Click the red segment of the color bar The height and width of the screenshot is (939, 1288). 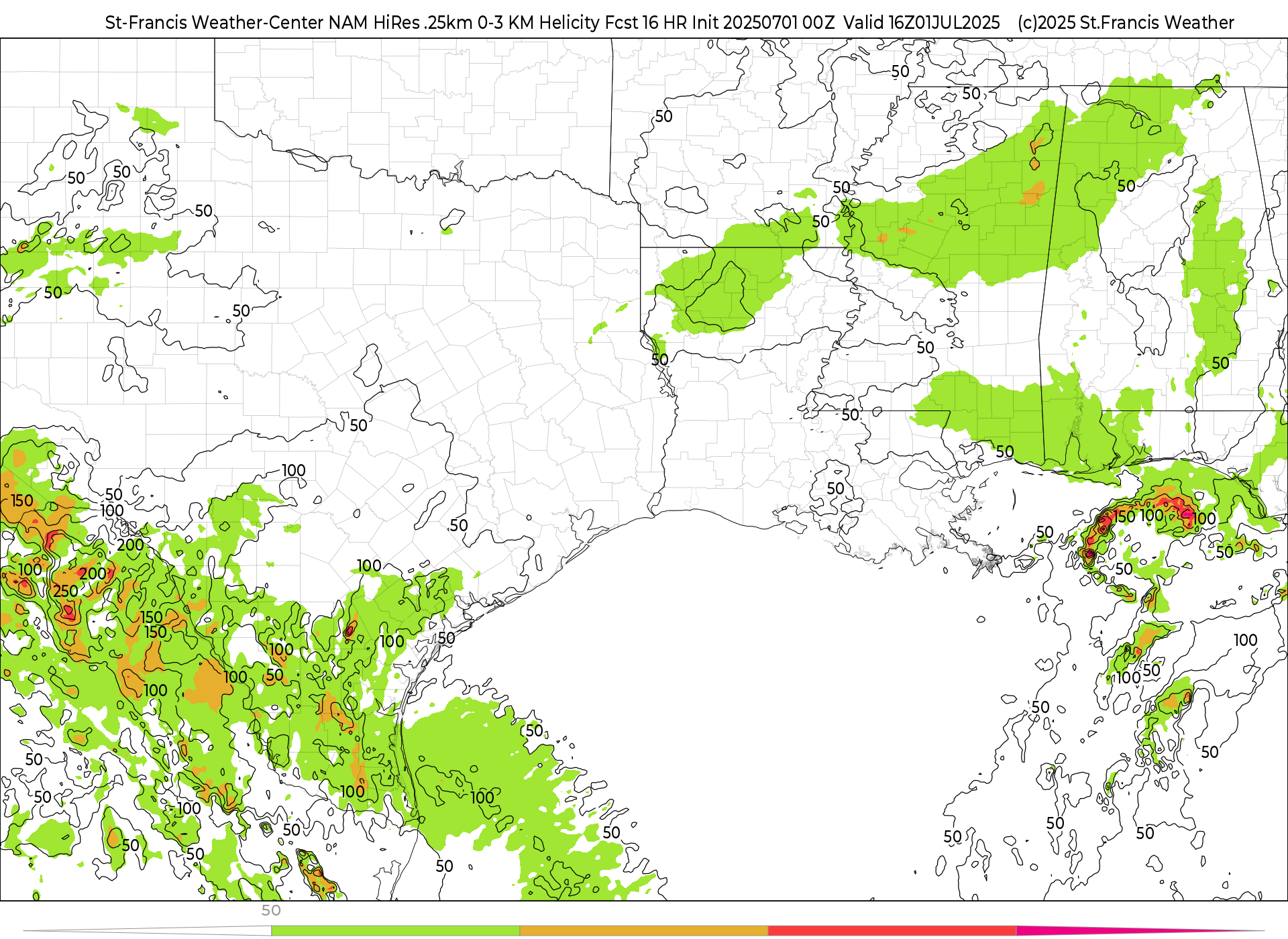point(892,931)
